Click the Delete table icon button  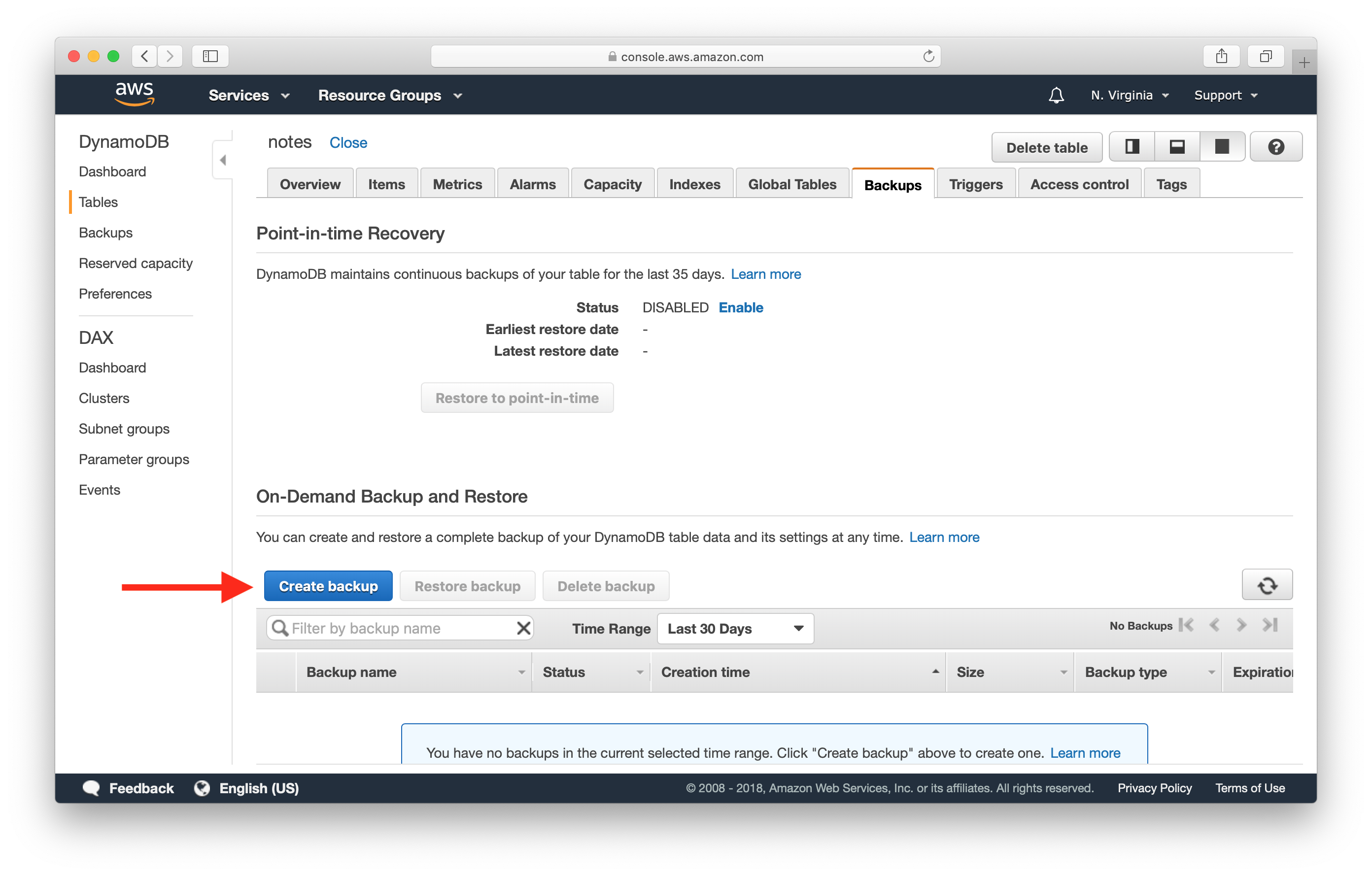(x=1048, y=147)
